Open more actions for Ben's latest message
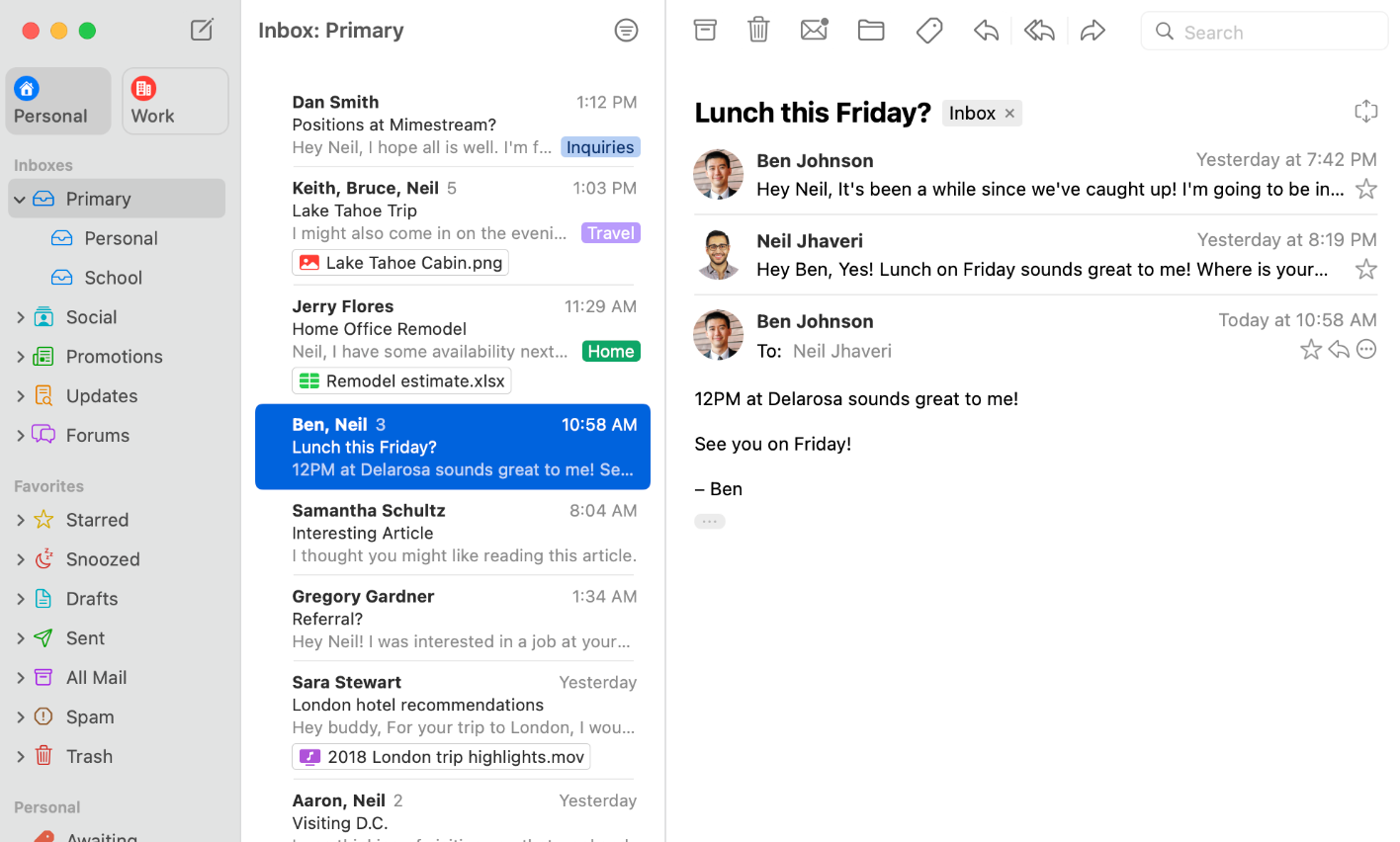This screenshot has width=1400, height=842. pos(1366,349)
